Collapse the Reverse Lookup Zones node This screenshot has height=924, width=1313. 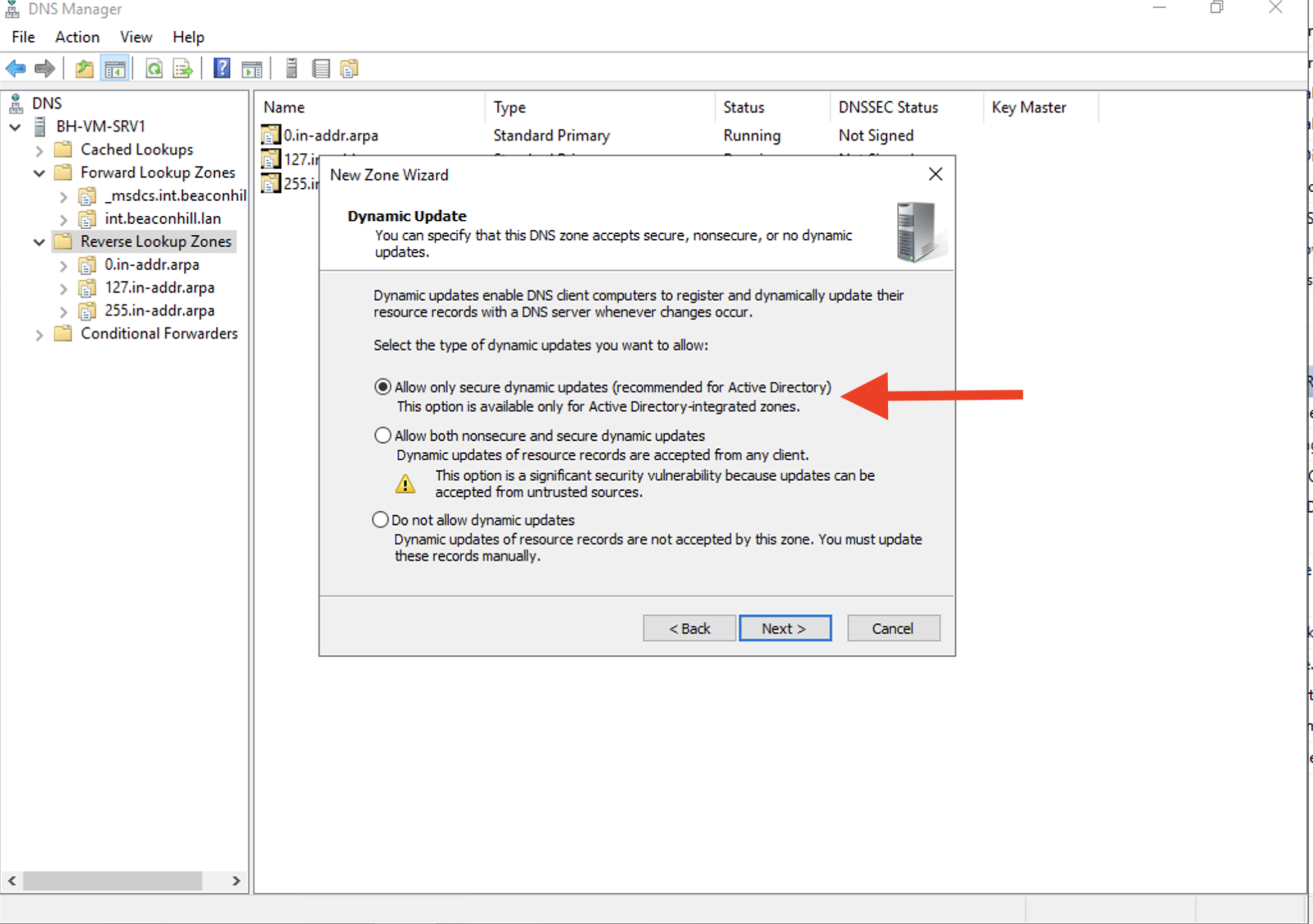pos(39,242)
